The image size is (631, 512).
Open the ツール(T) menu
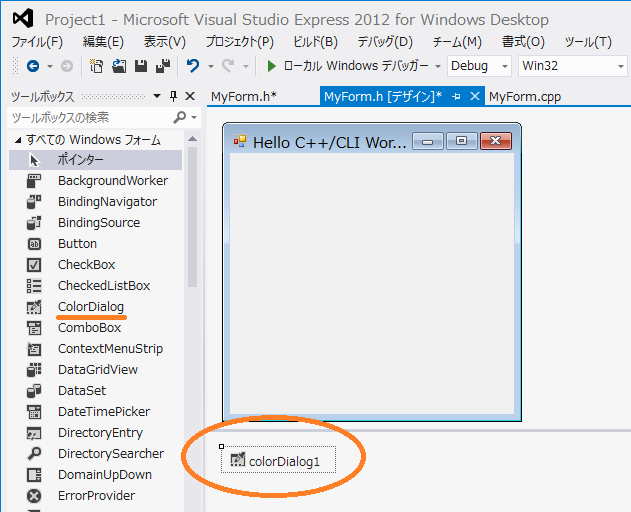click(588, 42)
